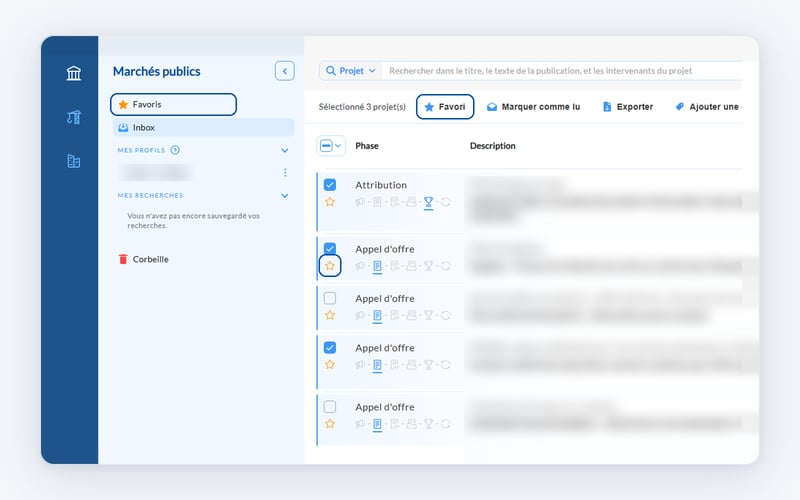Click the checklist document icon in third Appel d'offre row
The height and width of the screenshot is (500, 800).
coord(394,365)
